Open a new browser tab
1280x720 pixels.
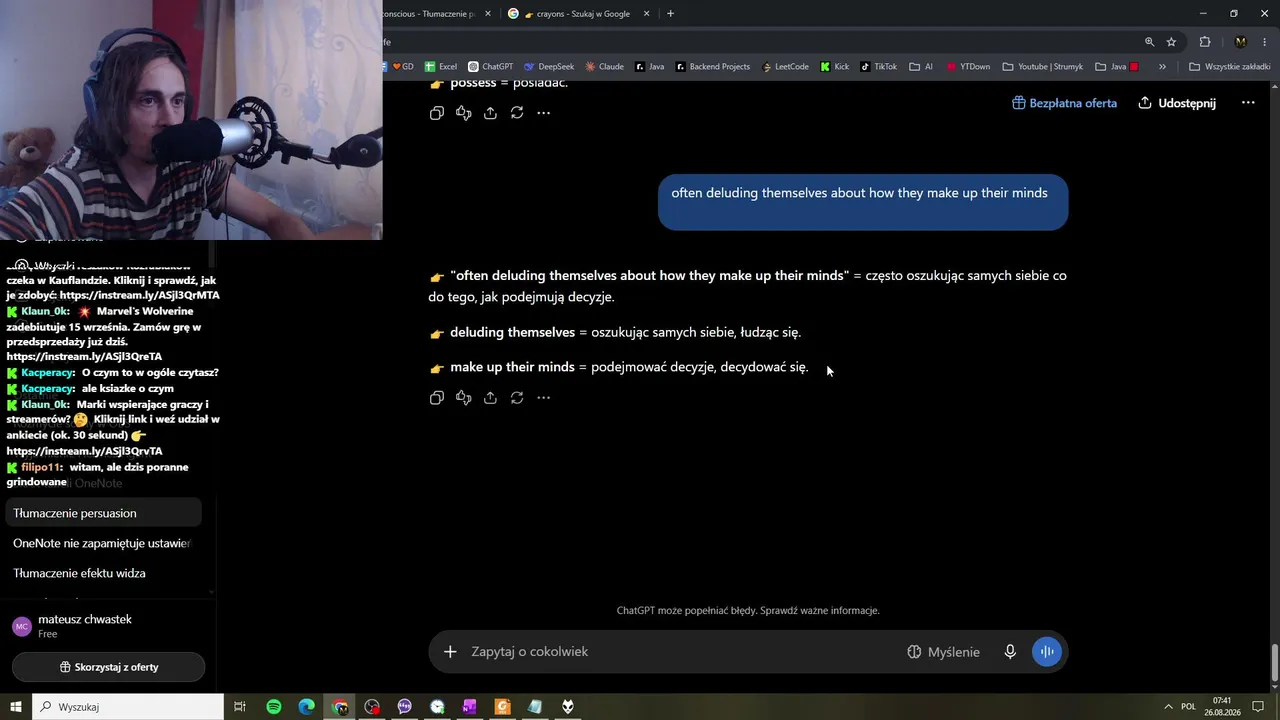(x=670, y=14)
